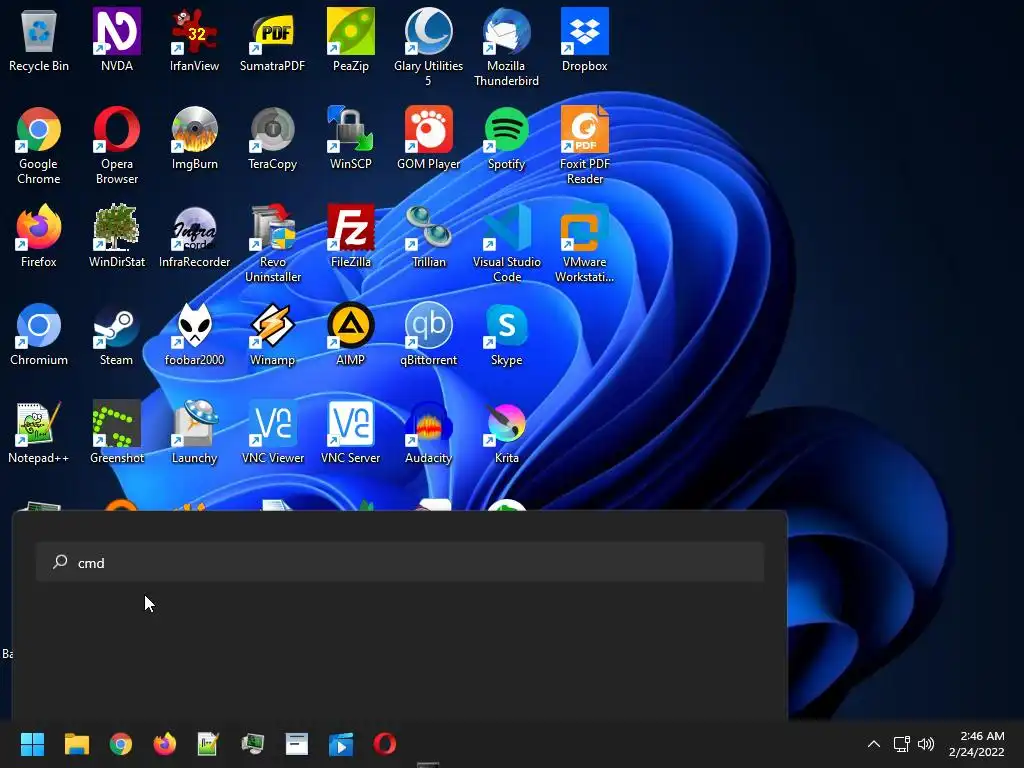Select the qBittorrent desktop icon
The width and height of the screenshot is (1024, 768).
click(428, 334)
